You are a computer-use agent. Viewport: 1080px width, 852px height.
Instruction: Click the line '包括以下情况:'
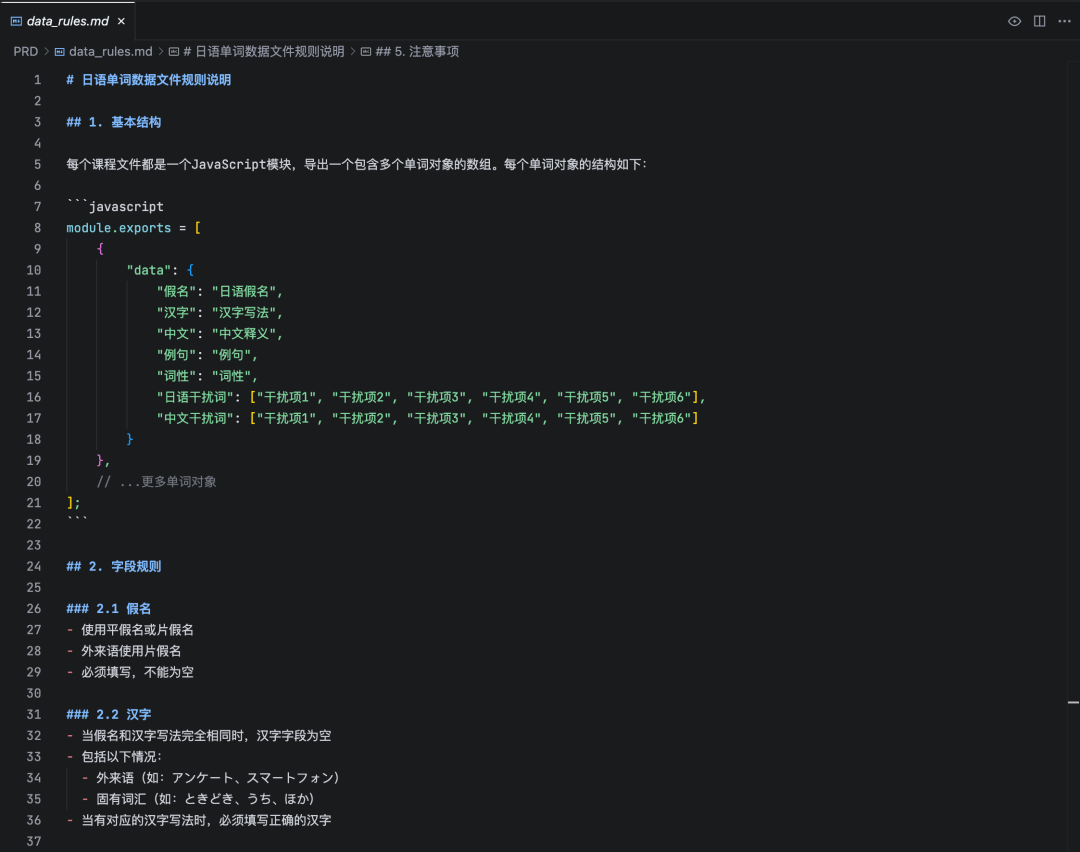click(121, 757)
